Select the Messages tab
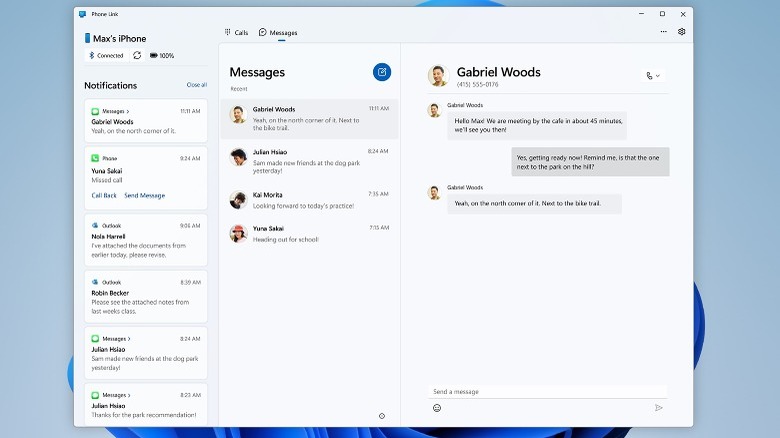This screenshot has width=780, height=438. pyautogui.click(x=278, y=32)
